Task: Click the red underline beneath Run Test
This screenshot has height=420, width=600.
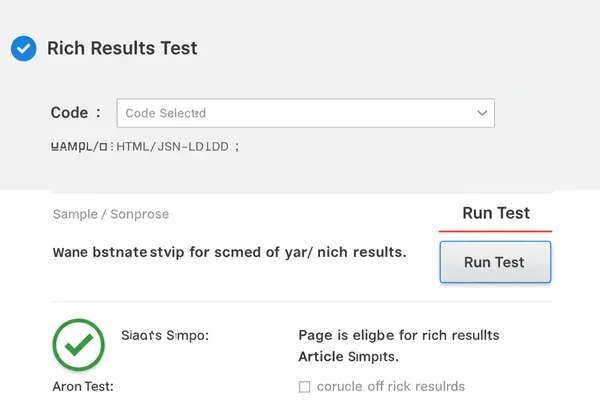Action: pyautogui.click(x=495, y=231)
